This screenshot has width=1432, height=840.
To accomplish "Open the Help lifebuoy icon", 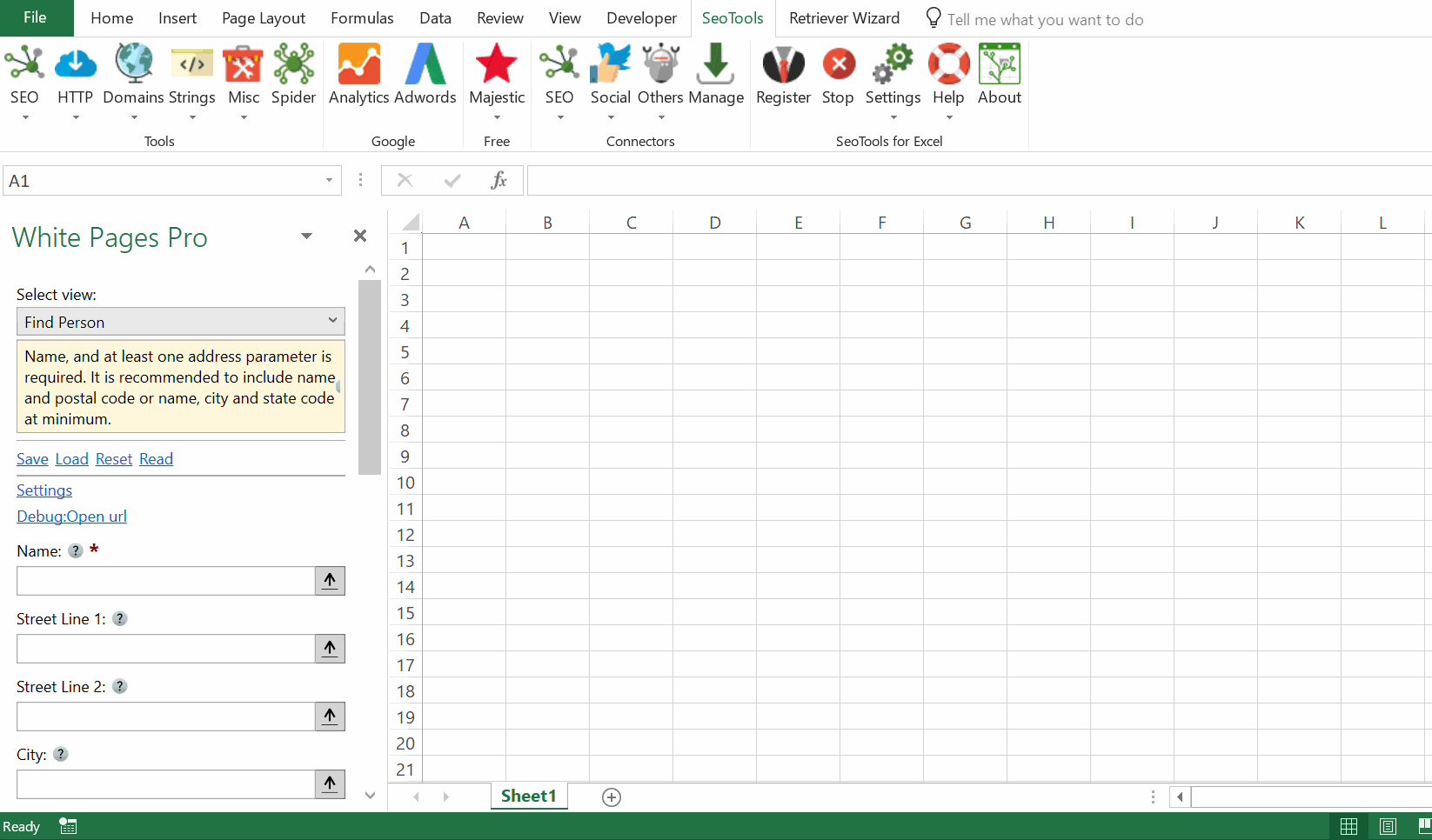I will pyautogui.click(x=949, y=64).
